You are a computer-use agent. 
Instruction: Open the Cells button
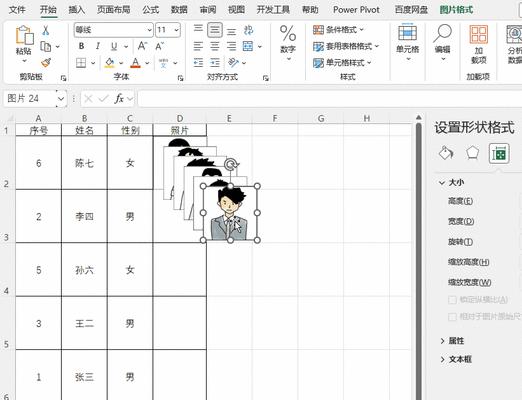407,43
